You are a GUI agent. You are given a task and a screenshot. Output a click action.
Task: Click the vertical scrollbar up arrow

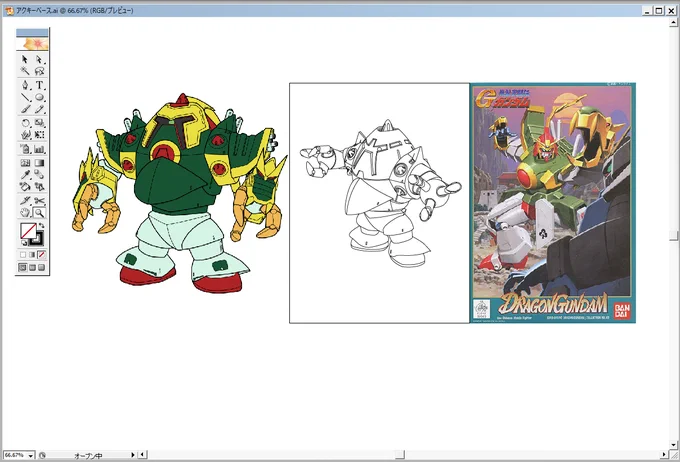point(673,22)
